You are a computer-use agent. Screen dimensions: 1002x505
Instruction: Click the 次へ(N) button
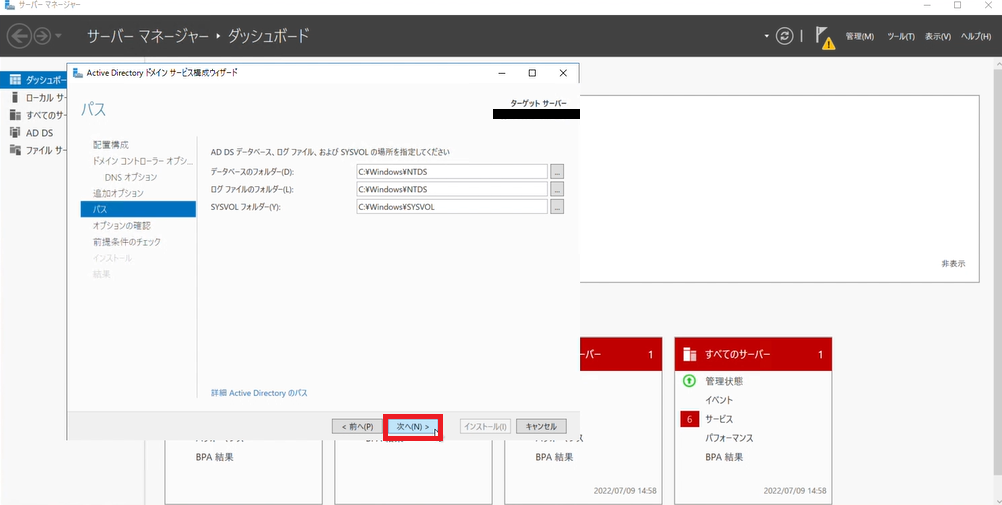point(413,426)
